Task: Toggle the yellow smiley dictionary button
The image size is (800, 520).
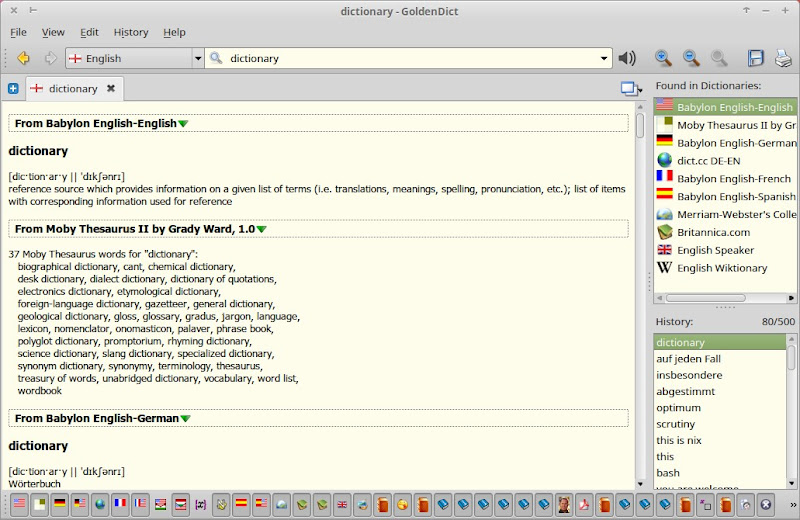Action: [403, 505]
